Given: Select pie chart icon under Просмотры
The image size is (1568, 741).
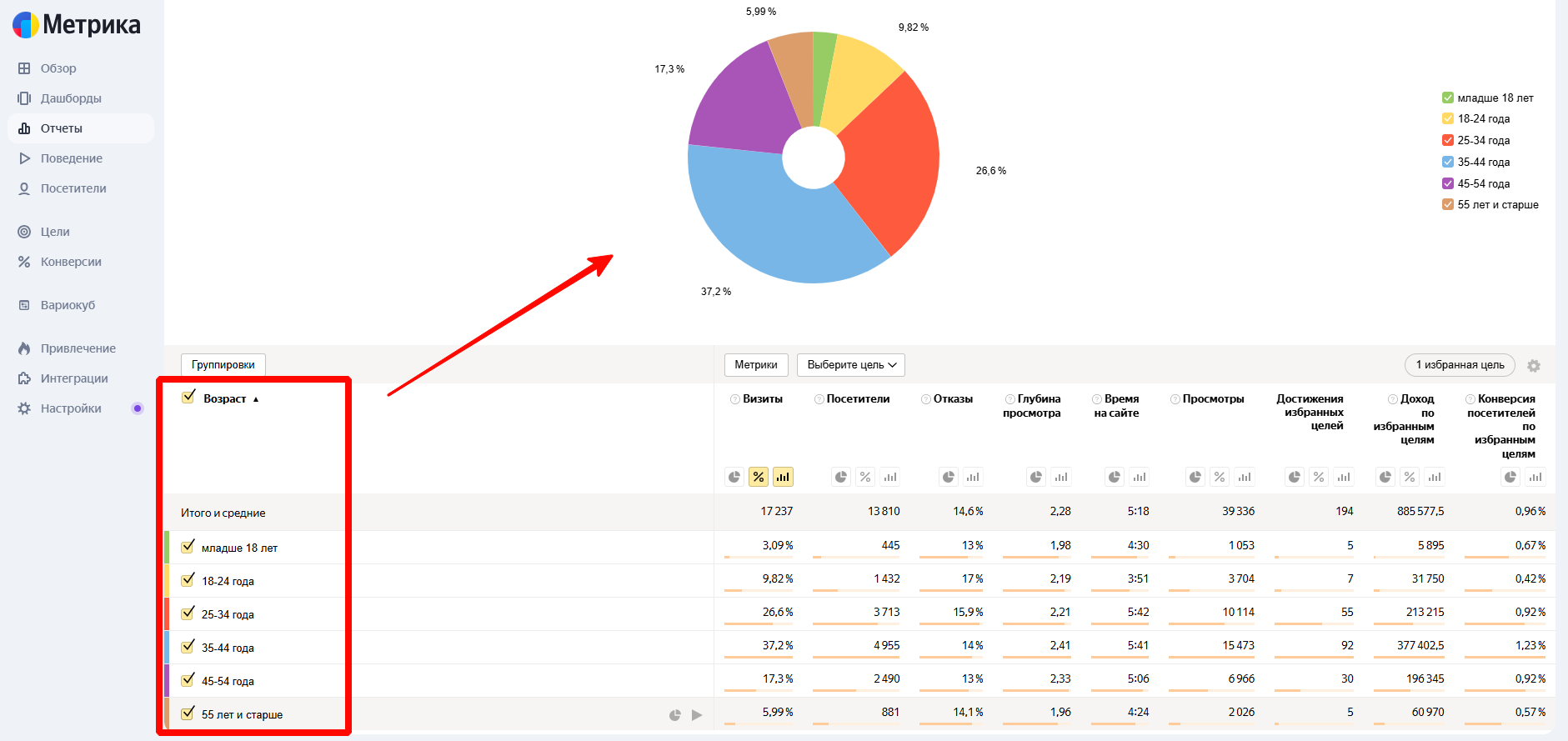Looking at the screenshot, I should (x=1195, y=477).
